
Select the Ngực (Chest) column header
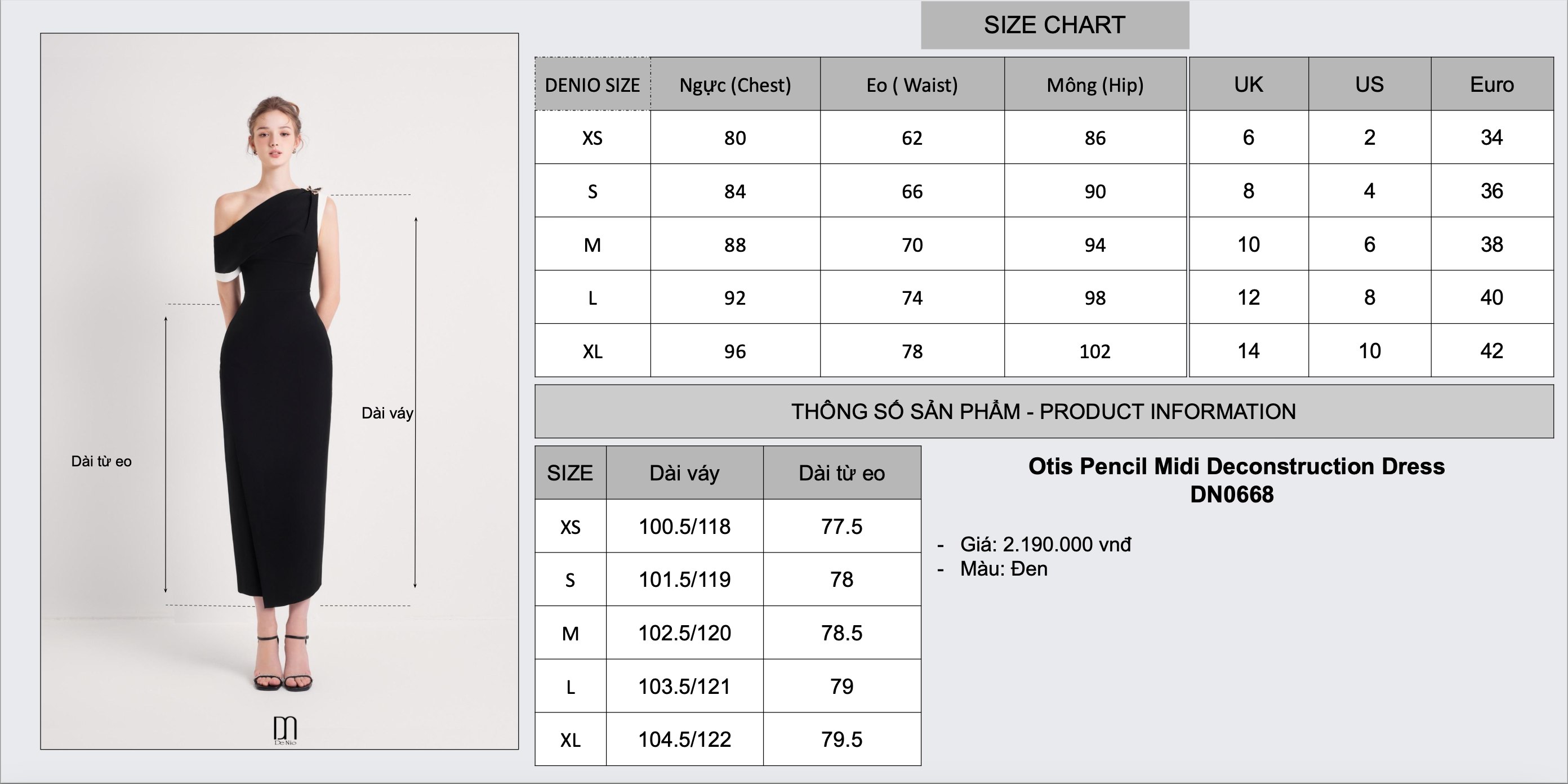click(734, 84)
